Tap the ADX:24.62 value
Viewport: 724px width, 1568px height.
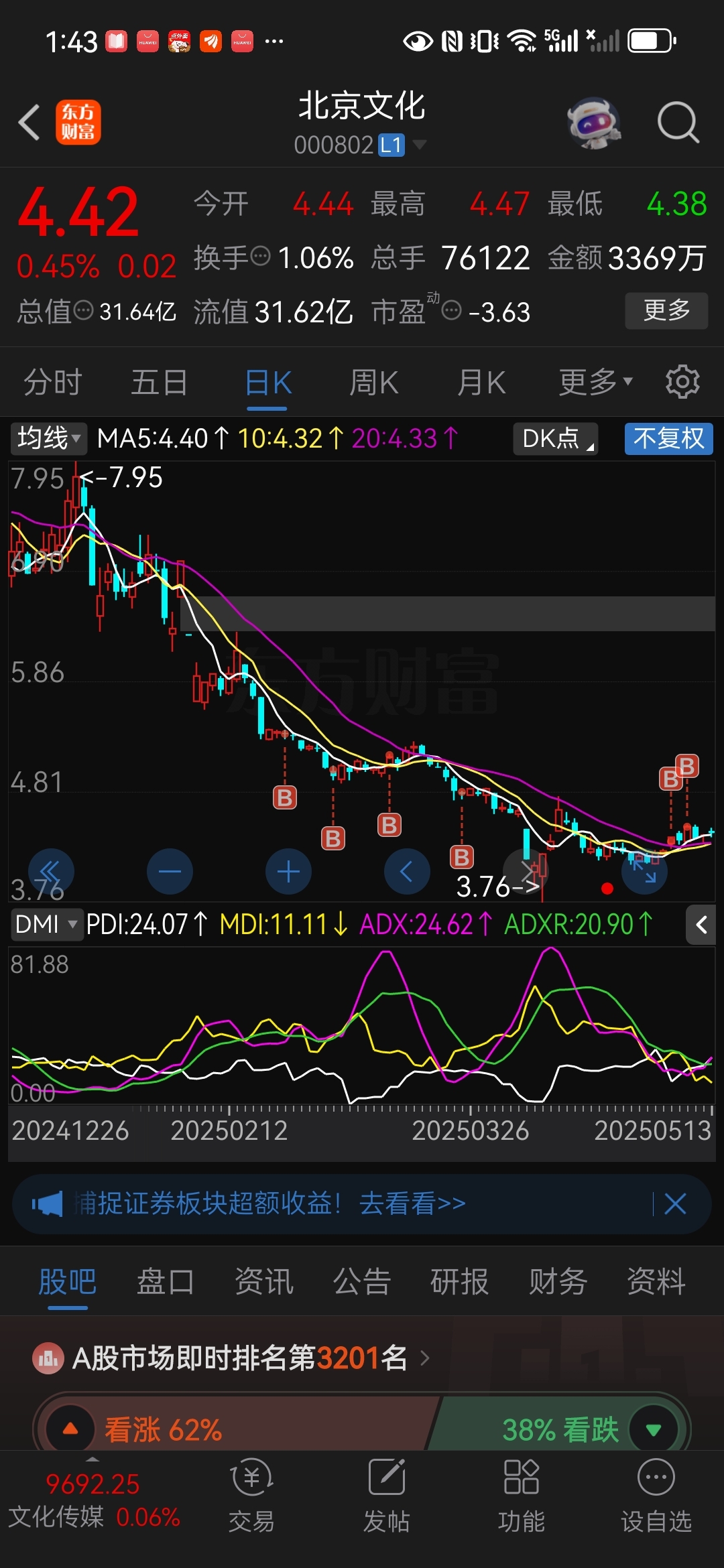[427, 925]
